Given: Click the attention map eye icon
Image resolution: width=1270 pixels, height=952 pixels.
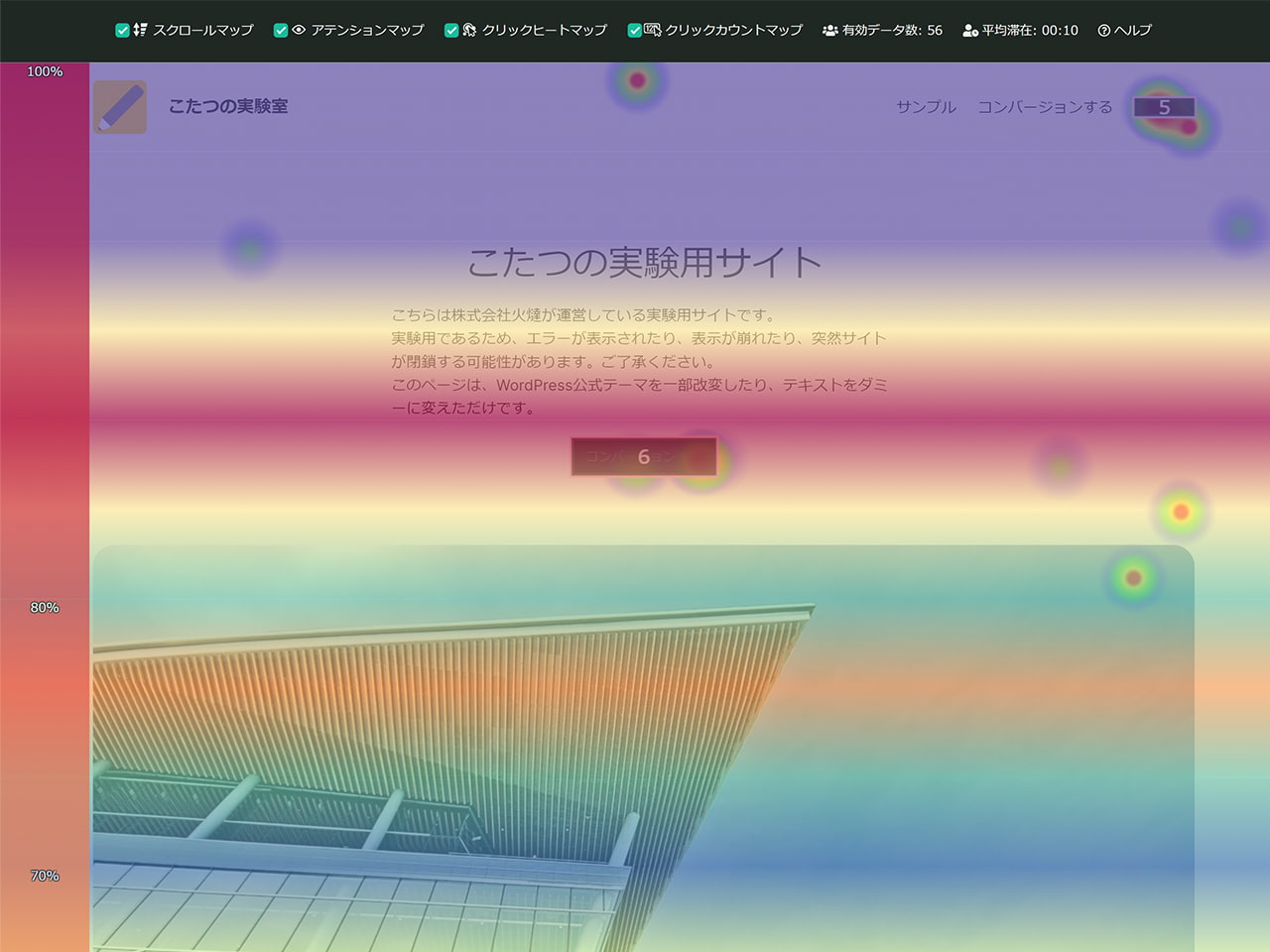Looking at the screenshot, I should click(x=299, y=30).
